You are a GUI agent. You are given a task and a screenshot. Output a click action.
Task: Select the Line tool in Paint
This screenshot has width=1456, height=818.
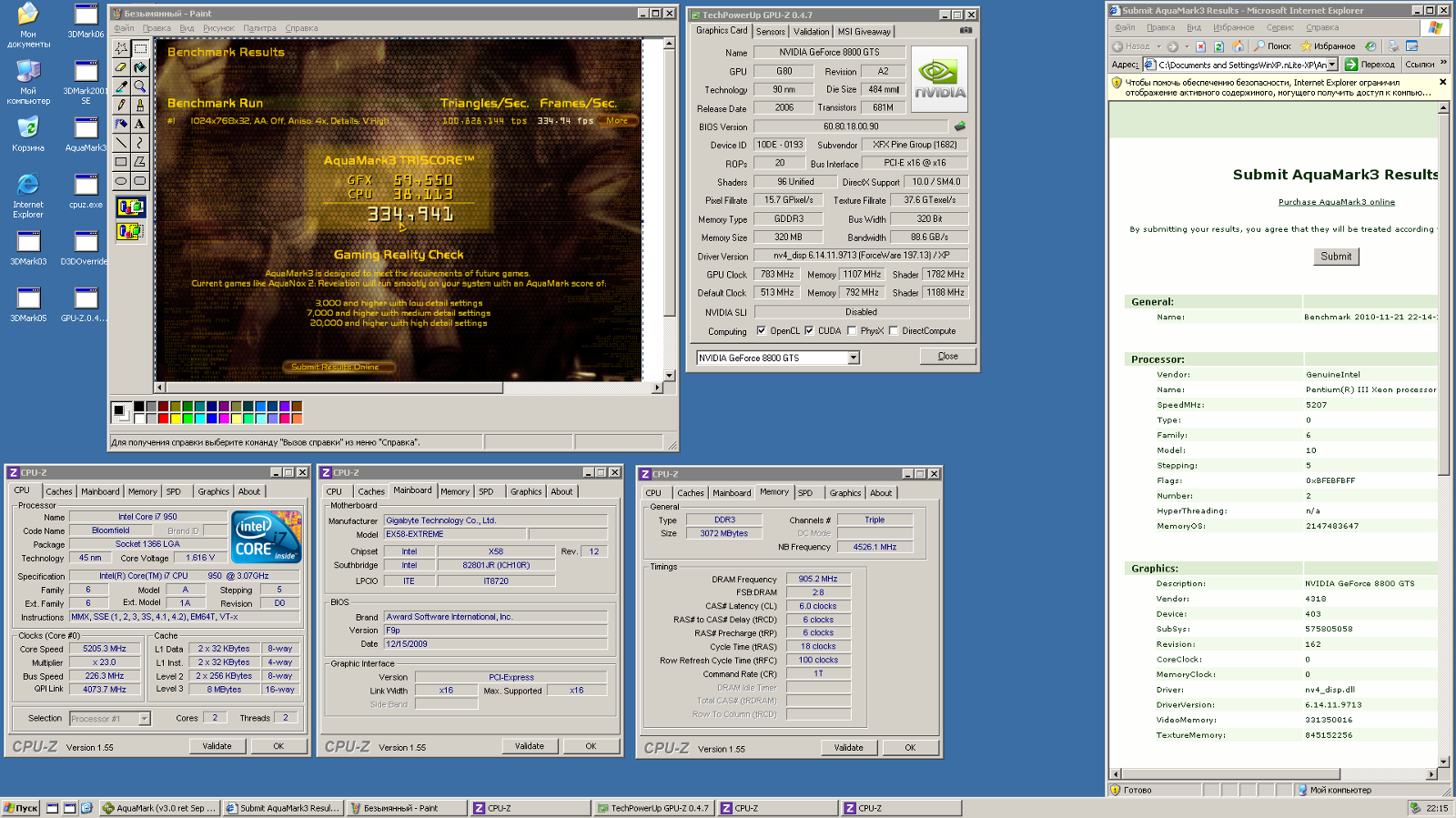click(121, 143)
